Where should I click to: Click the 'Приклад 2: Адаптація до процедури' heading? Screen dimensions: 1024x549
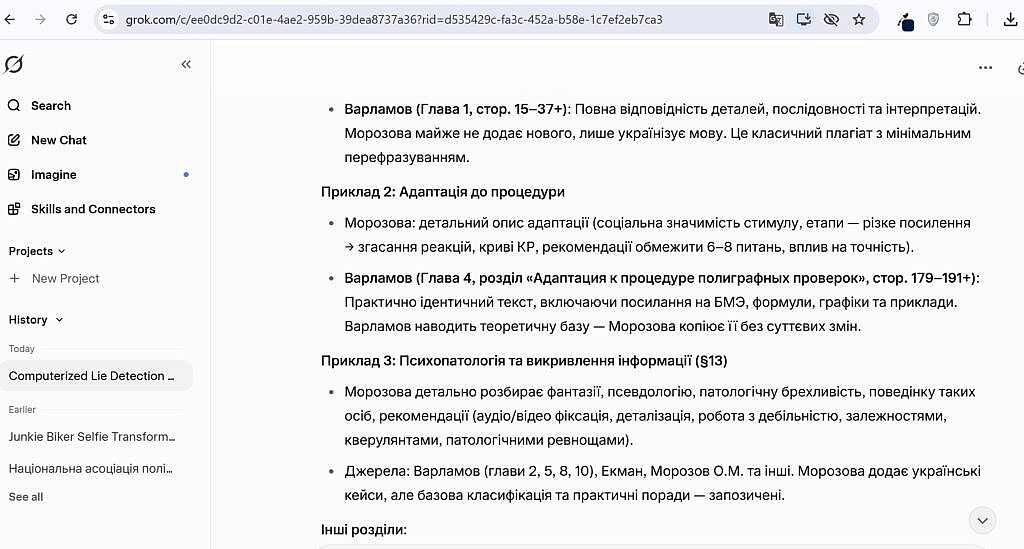(443, 192)
